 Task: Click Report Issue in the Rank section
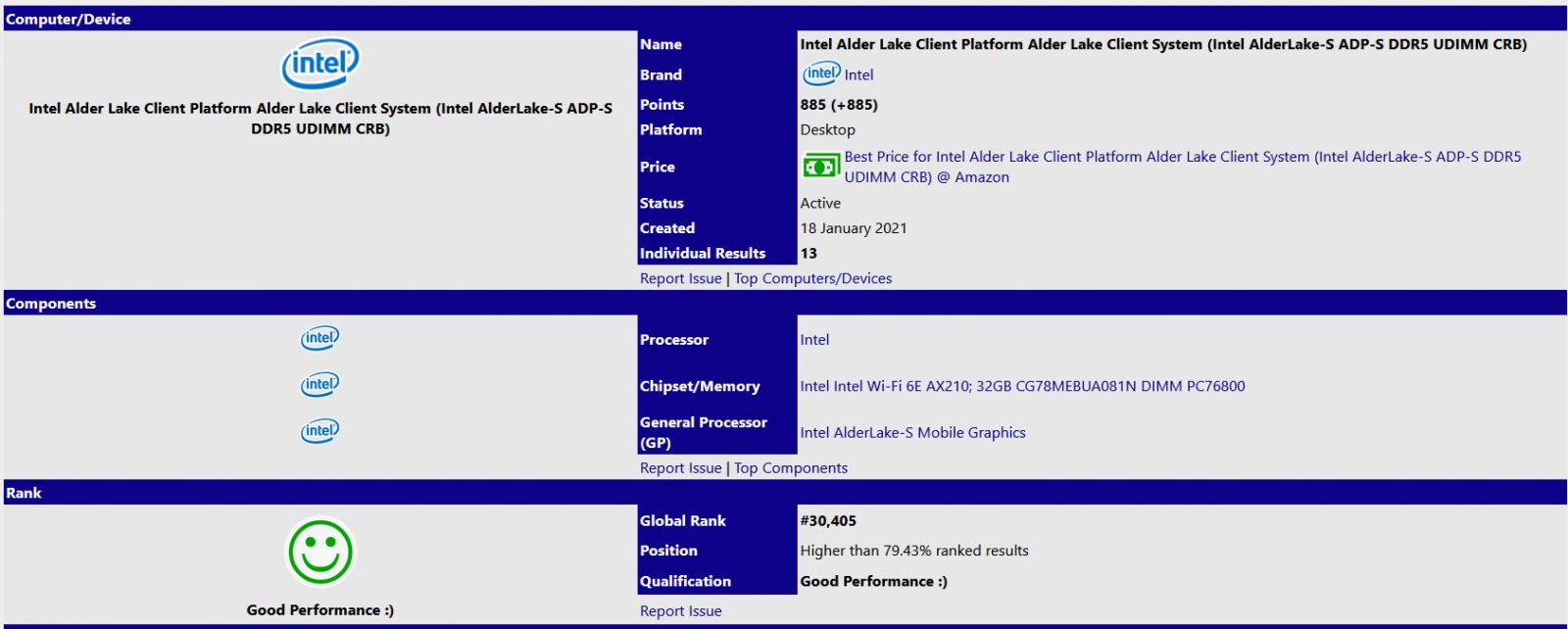(x=680, y=611)
